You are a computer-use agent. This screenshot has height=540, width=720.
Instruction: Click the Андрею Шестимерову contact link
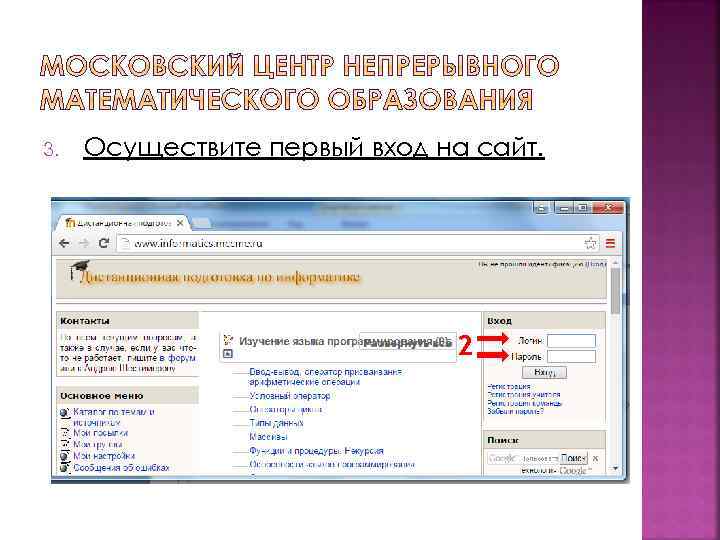[130, 368]
